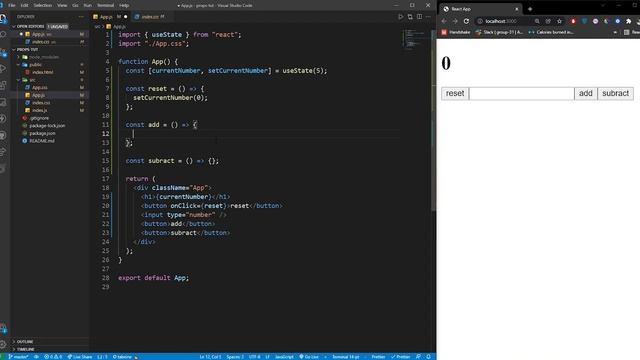Click the JavaScript language mode in status bar
Image resolution: width=640 pixels, height=360 pixels.
pos(284,357)
